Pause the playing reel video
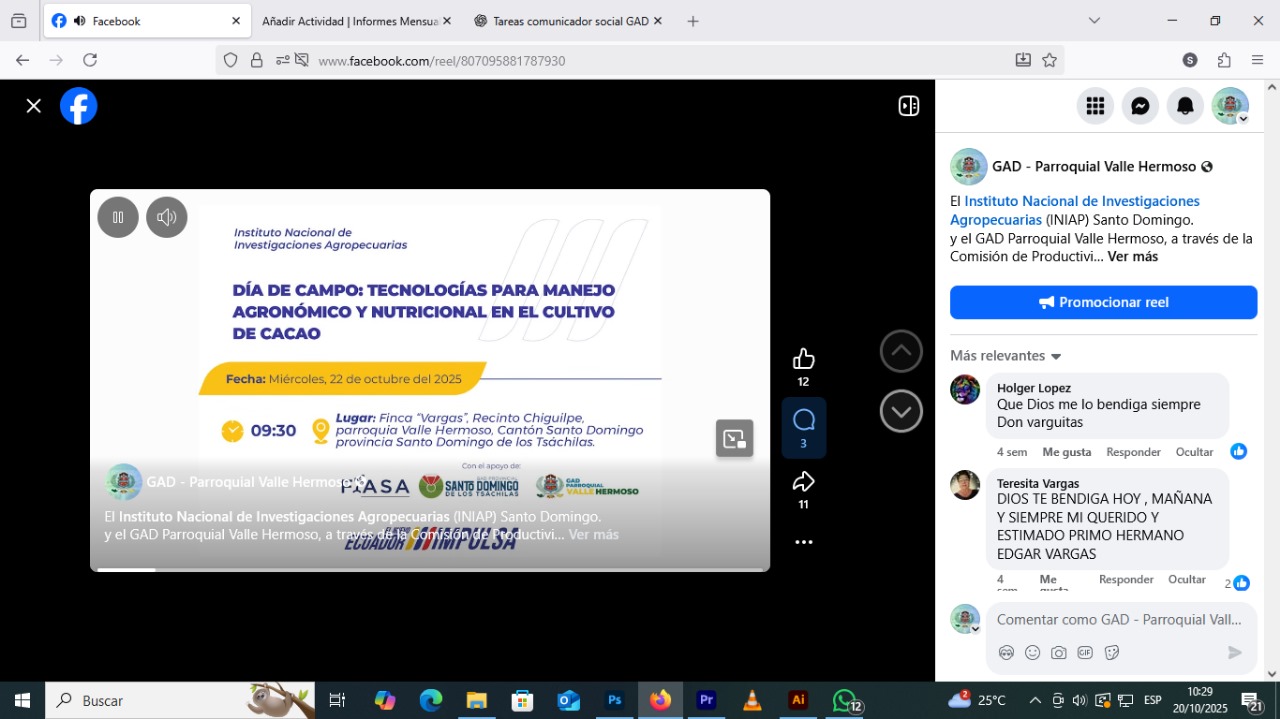 pos(118,217)
